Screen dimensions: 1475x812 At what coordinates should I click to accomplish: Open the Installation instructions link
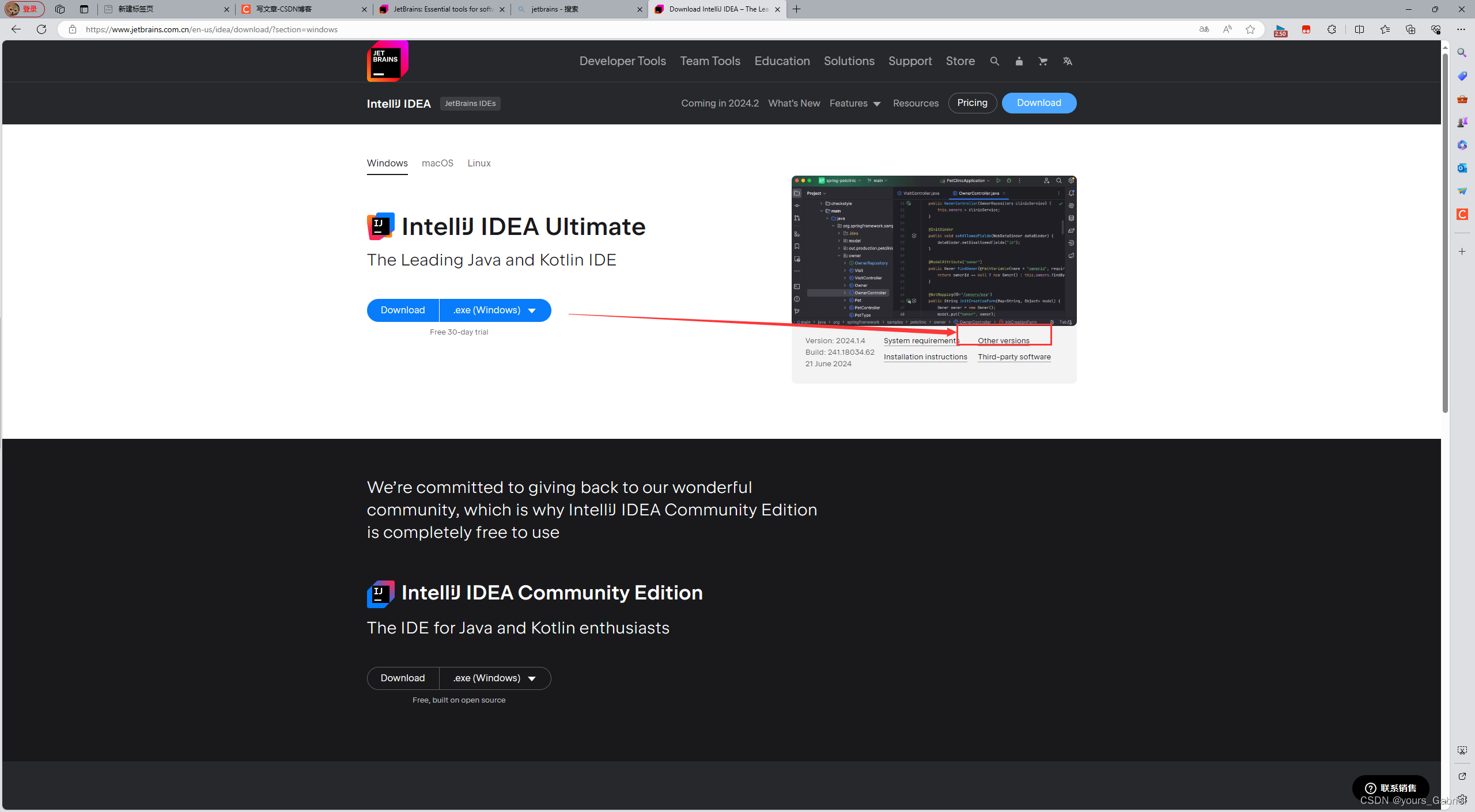[x=925, y=357]
